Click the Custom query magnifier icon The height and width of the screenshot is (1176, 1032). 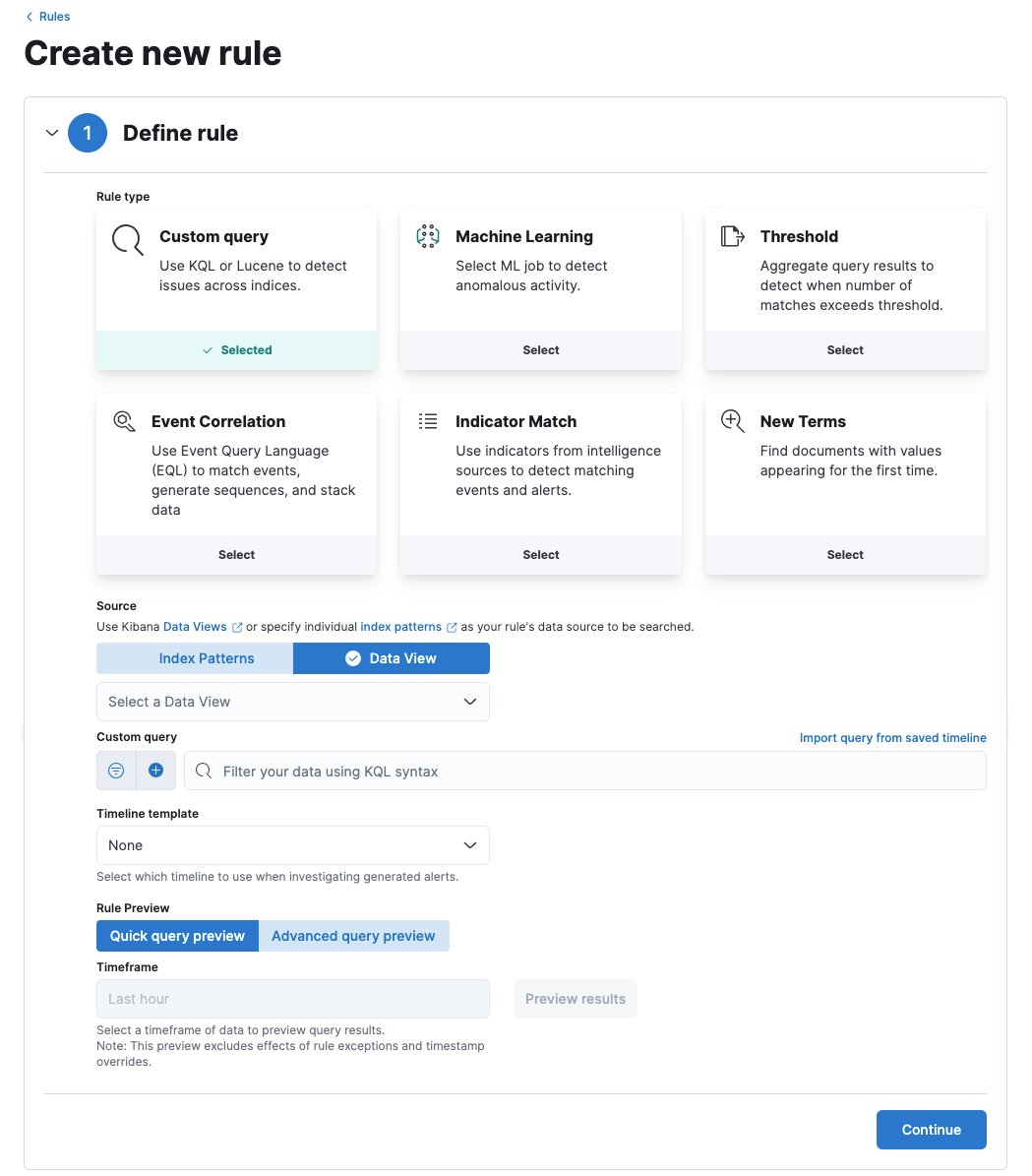128,239
